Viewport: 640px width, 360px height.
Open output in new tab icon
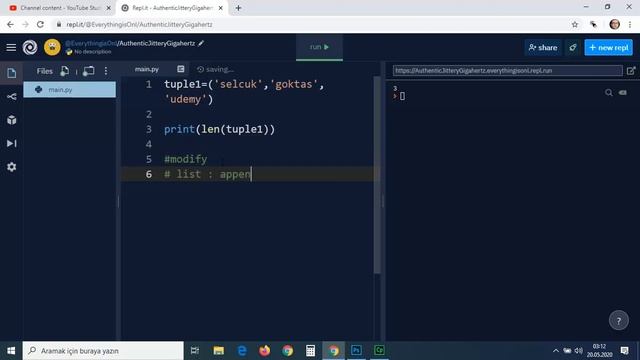[x=631, y=71]
